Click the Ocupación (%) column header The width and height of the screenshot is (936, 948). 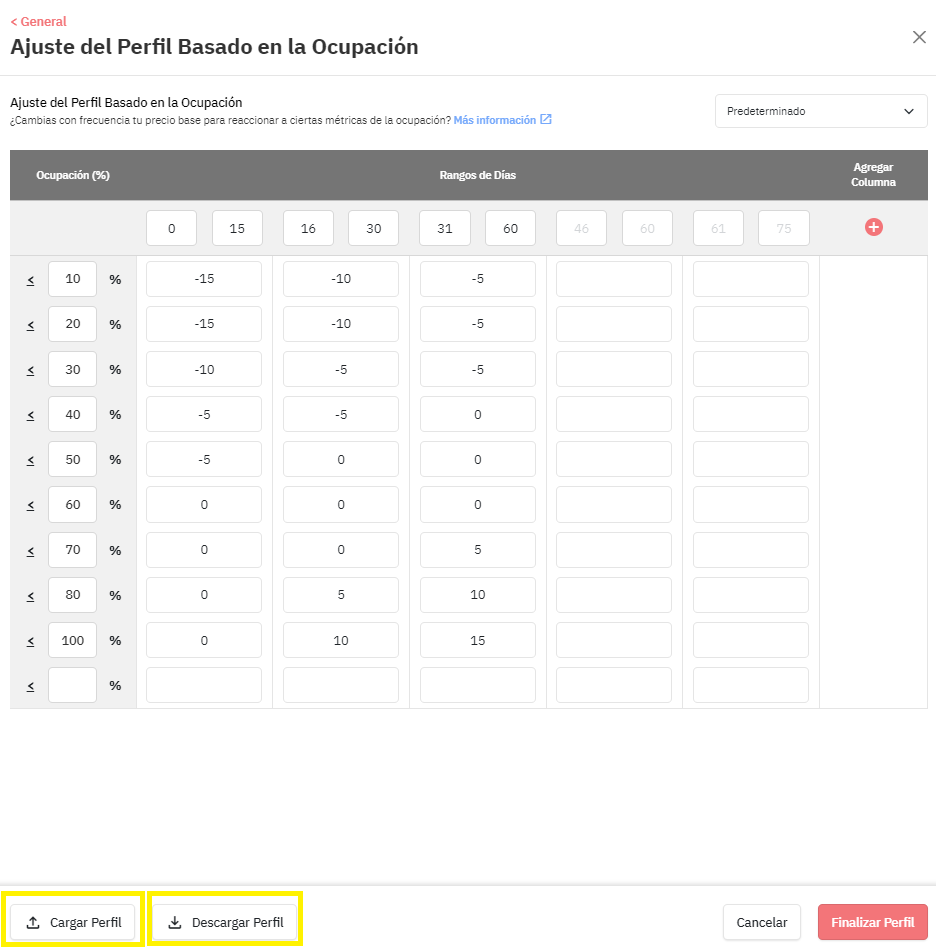(x=73, y=175)
